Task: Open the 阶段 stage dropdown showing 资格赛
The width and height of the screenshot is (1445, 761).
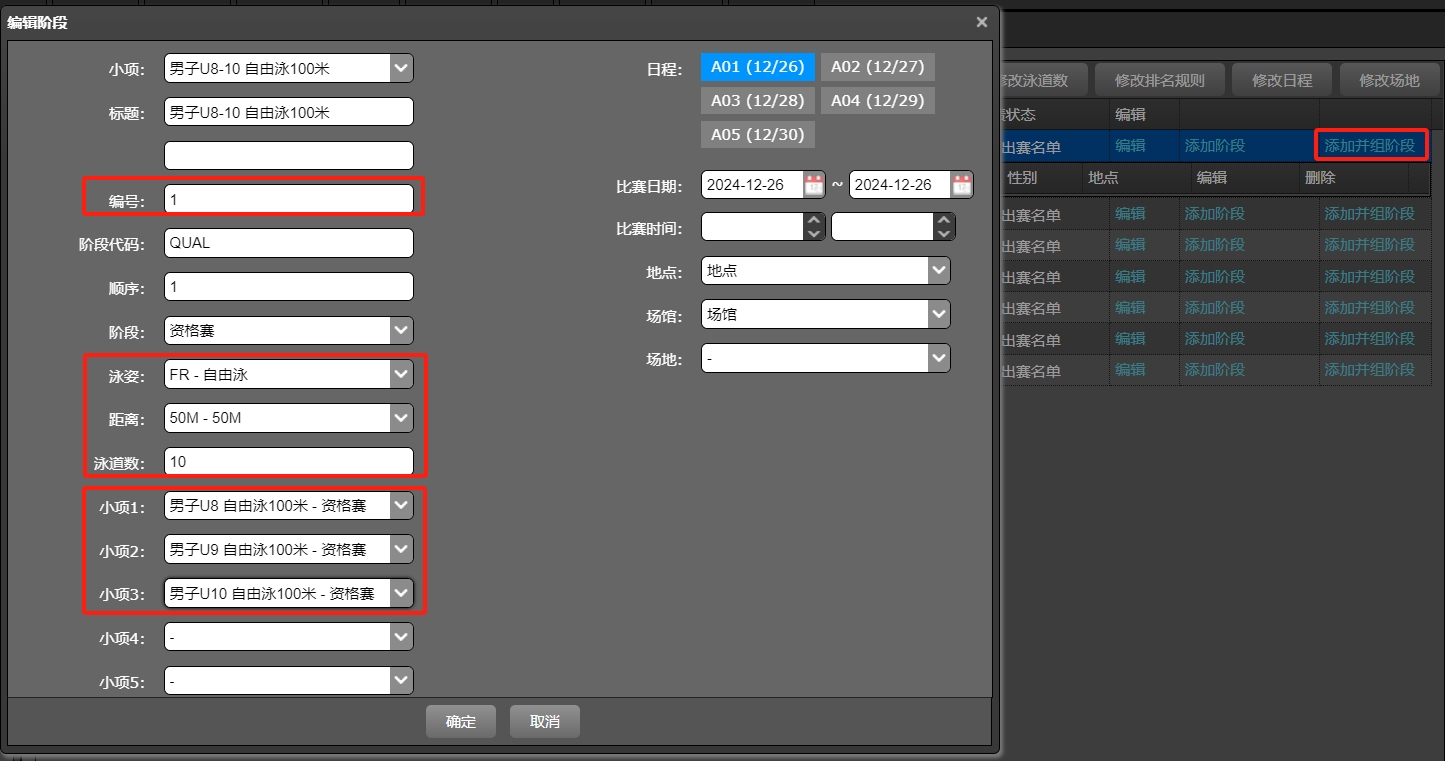Action: click(400, 330)
